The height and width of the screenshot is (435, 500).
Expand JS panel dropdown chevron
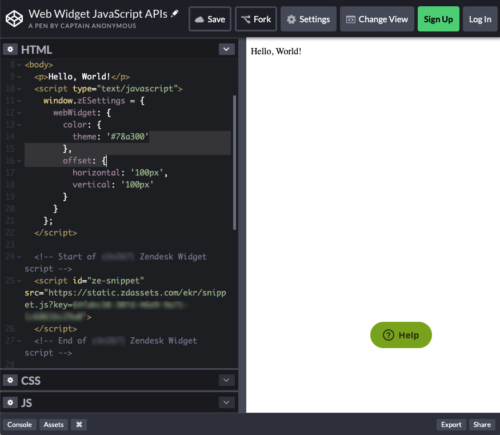click(226, 402)
